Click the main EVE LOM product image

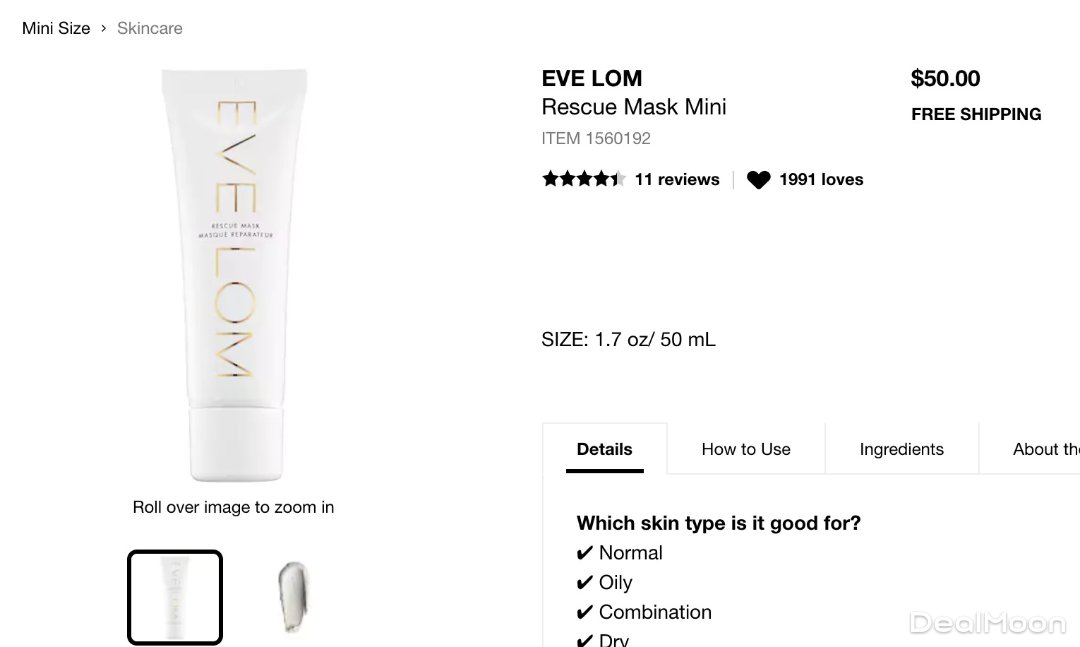(x=233, y=275)
